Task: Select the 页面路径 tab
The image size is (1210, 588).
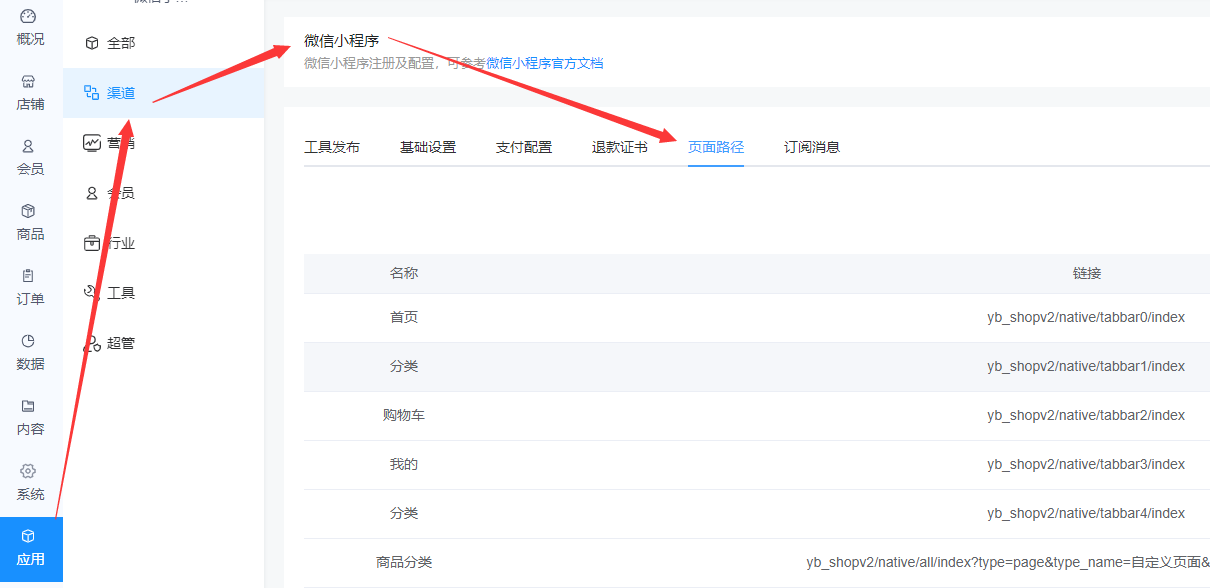Action: [x=716, y=147]
